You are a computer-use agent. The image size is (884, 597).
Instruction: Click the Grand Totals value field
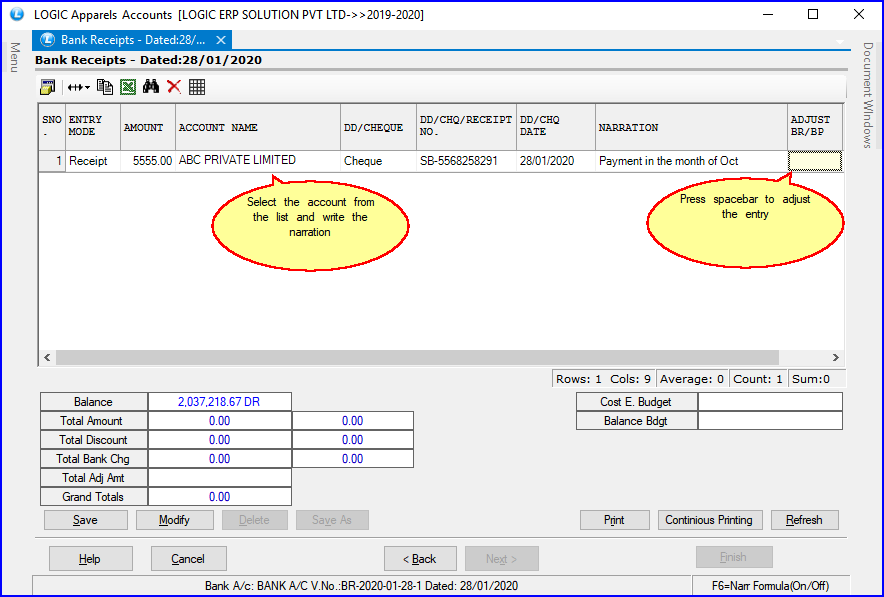coord(219,497)
